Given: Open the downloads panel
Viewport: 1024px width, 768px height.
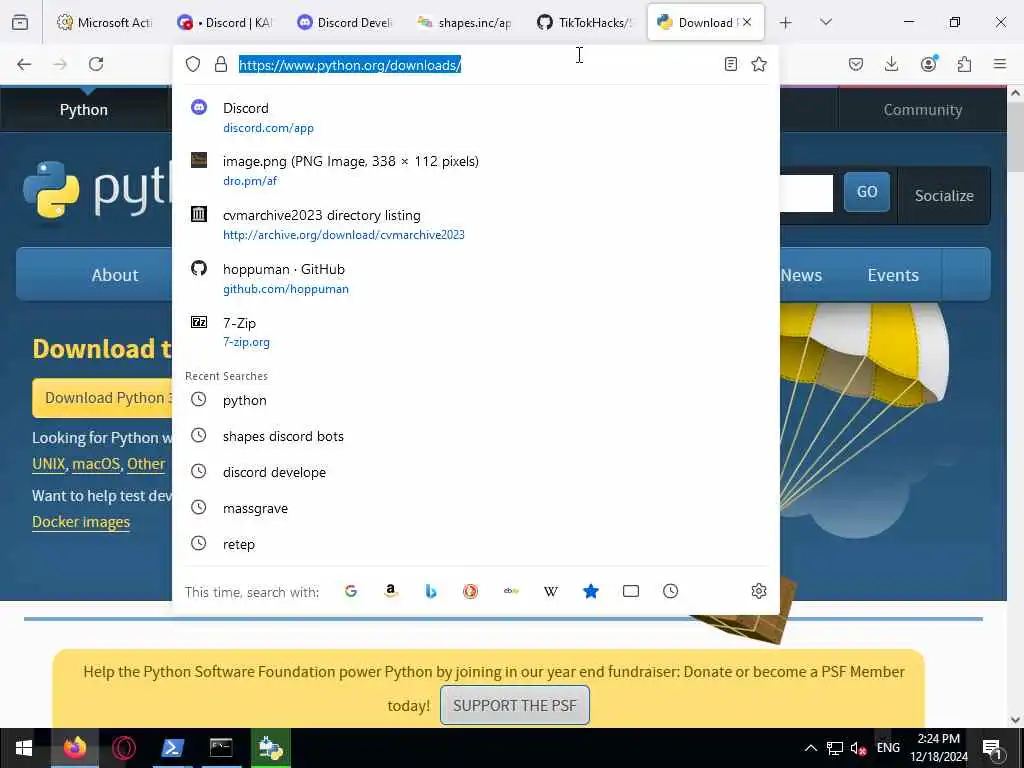Looking at the screenshot, I should point(891,64).
